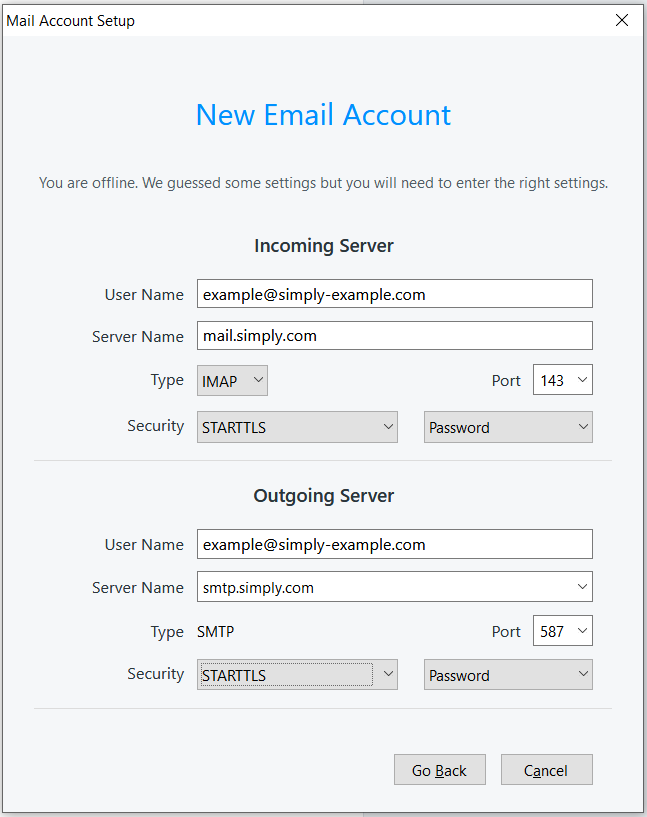This screenshot has width=647, height=817.
Task: Open the incoming server Type dropdown showing IMAP
Action: pos(232,381)
